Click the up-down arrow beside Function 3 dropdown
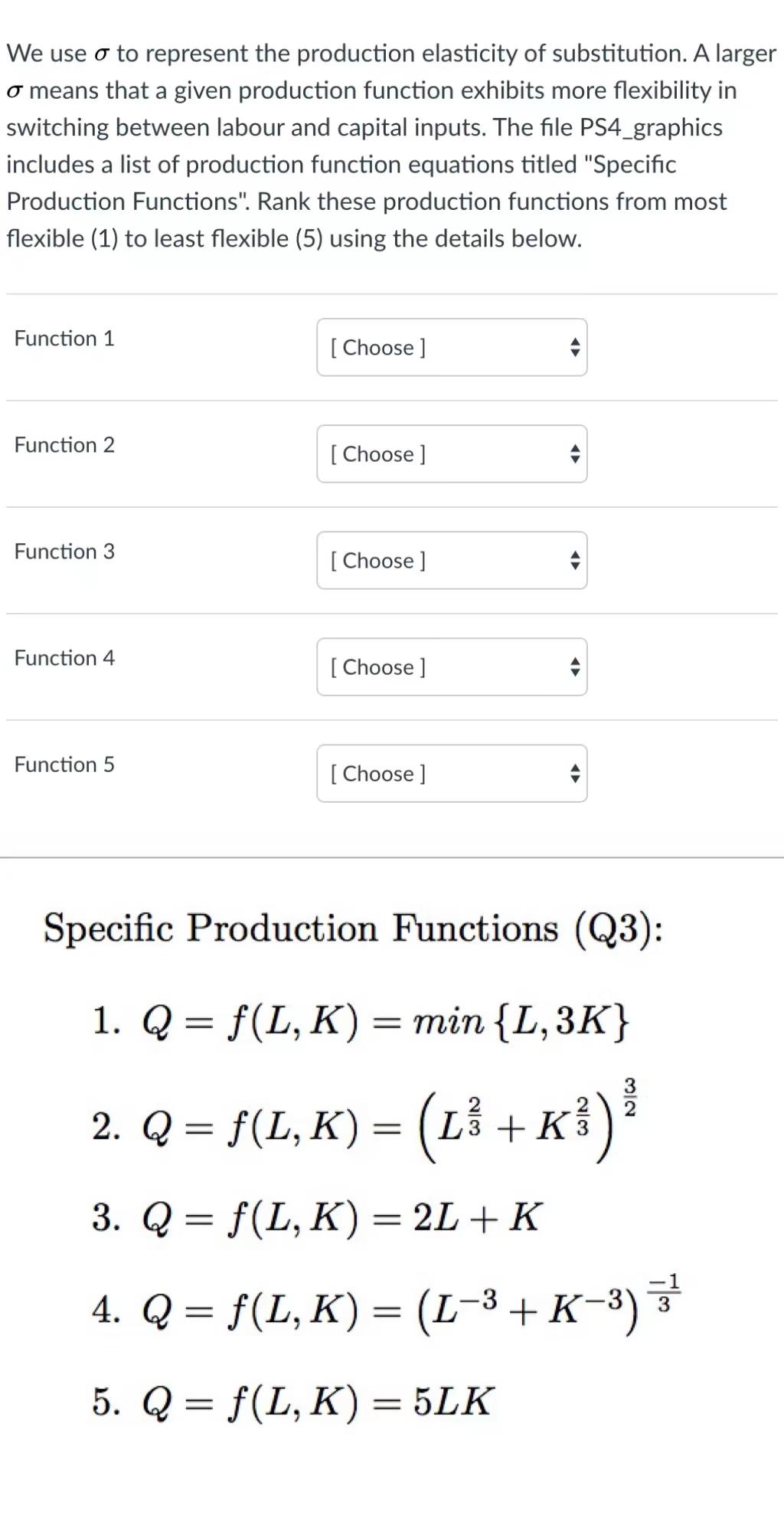 [575, 560]
